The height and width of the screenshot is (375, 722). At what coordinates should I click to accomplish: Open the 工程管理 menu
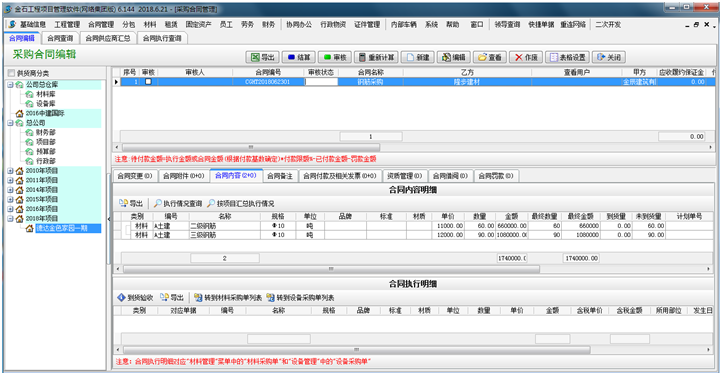click(67, 24)
